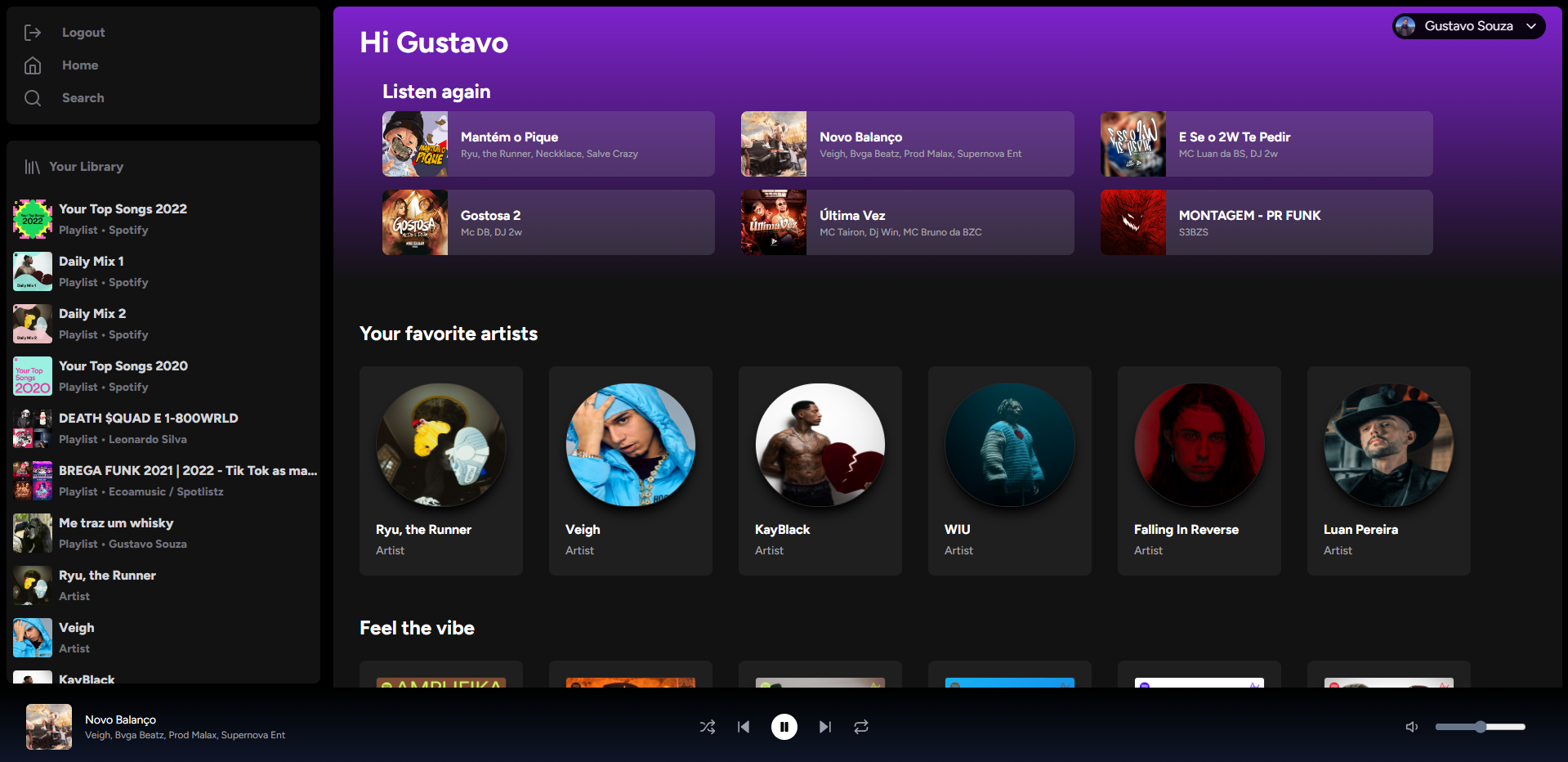Click the now-playing song title Novo Balanço
This screenshot has width=1568, height=762.
[120, 719]
